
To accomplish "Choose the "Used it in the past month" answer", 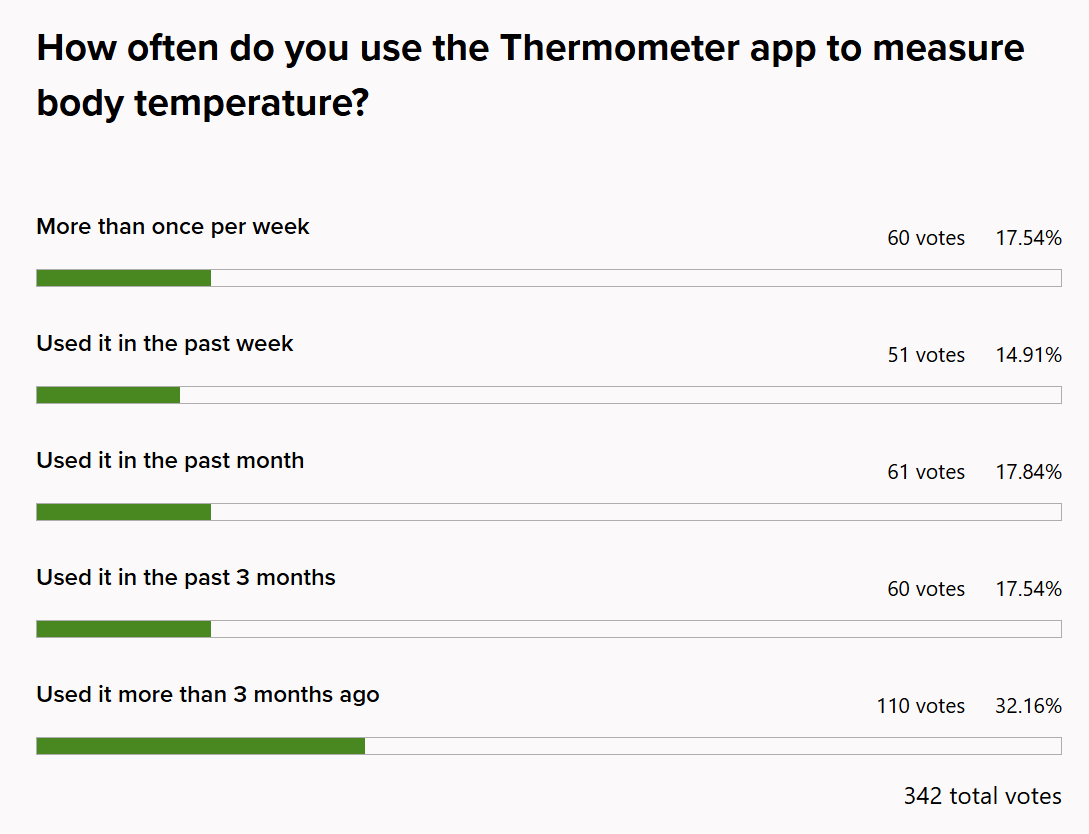I will (170, 461).
